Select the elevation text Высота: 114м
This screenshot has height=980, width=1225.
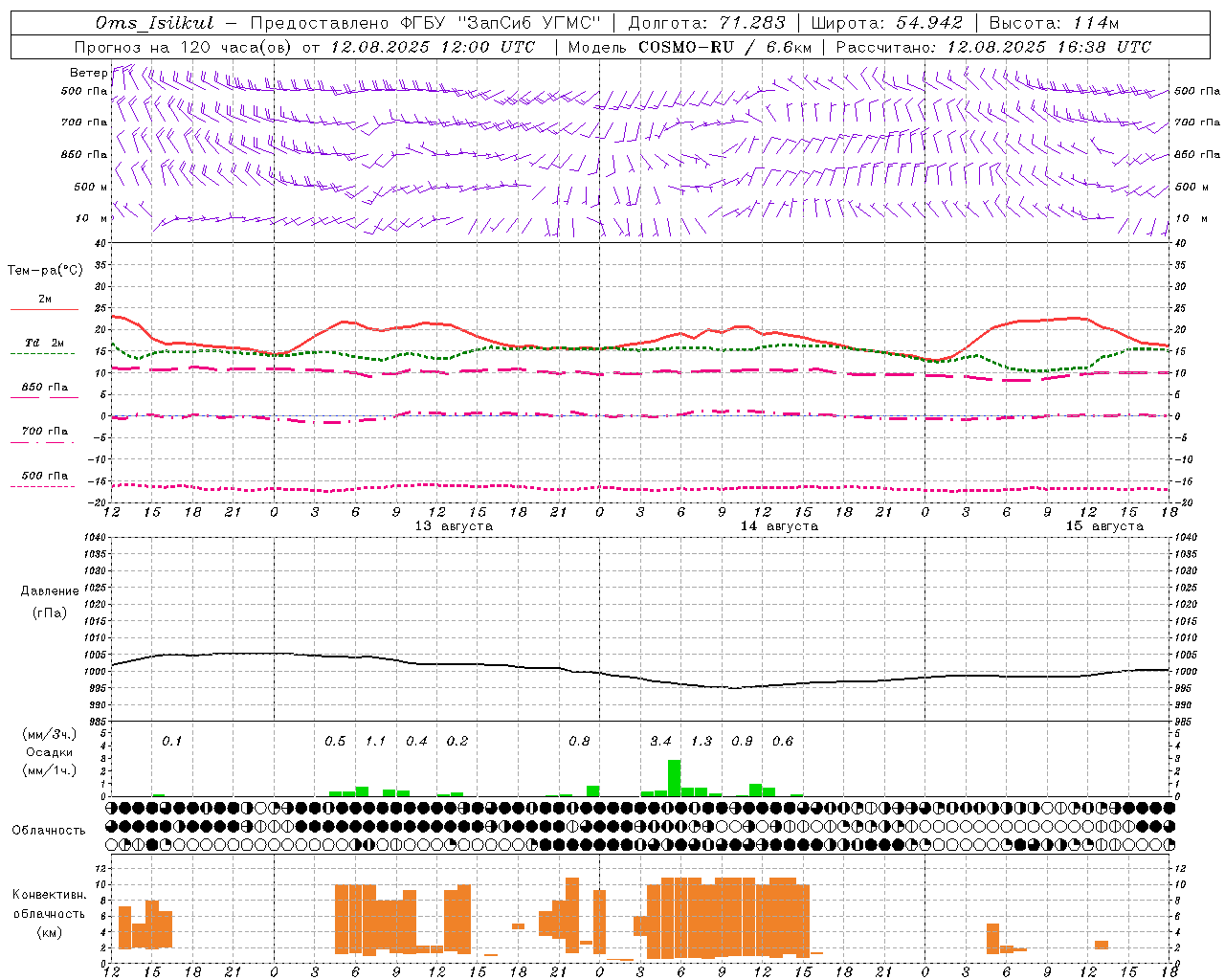click(1054, 23)
